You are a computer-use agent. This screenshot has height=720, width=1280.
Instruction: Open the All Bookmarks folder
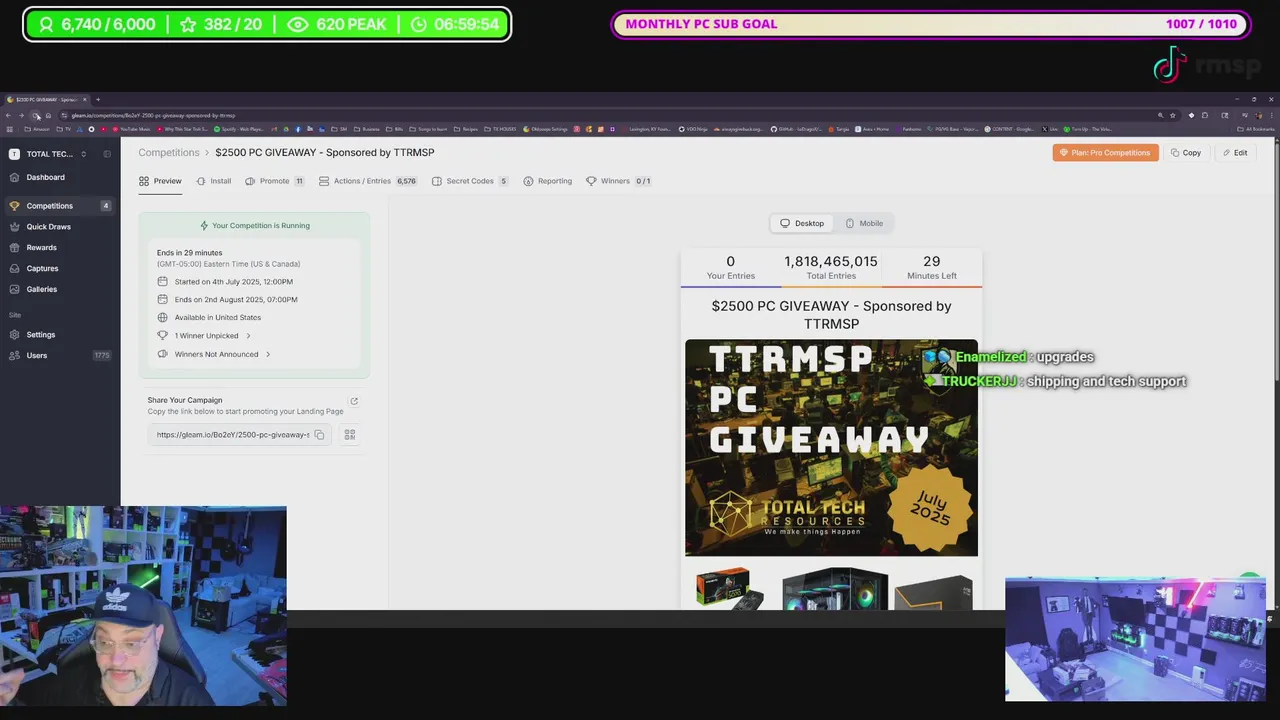pyautogui.click(x=1257, y=129)
